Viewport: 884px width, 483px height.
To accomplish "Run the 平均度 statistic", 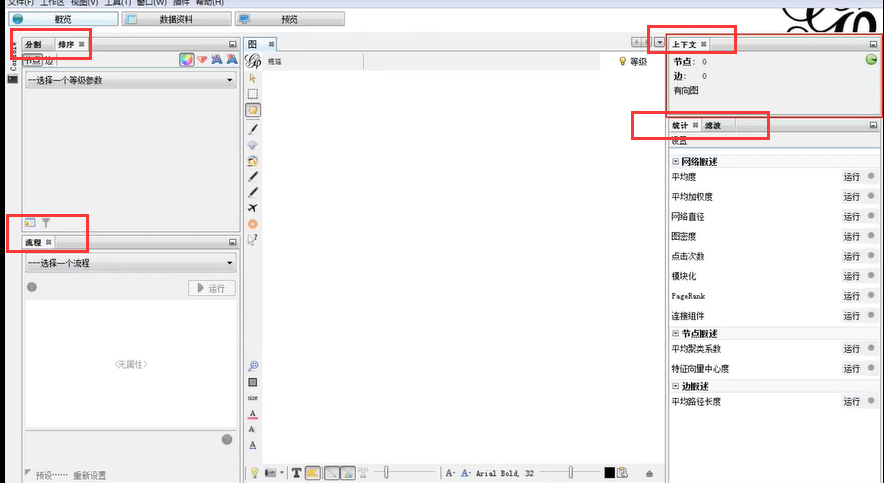I will (x=851, y=177).
